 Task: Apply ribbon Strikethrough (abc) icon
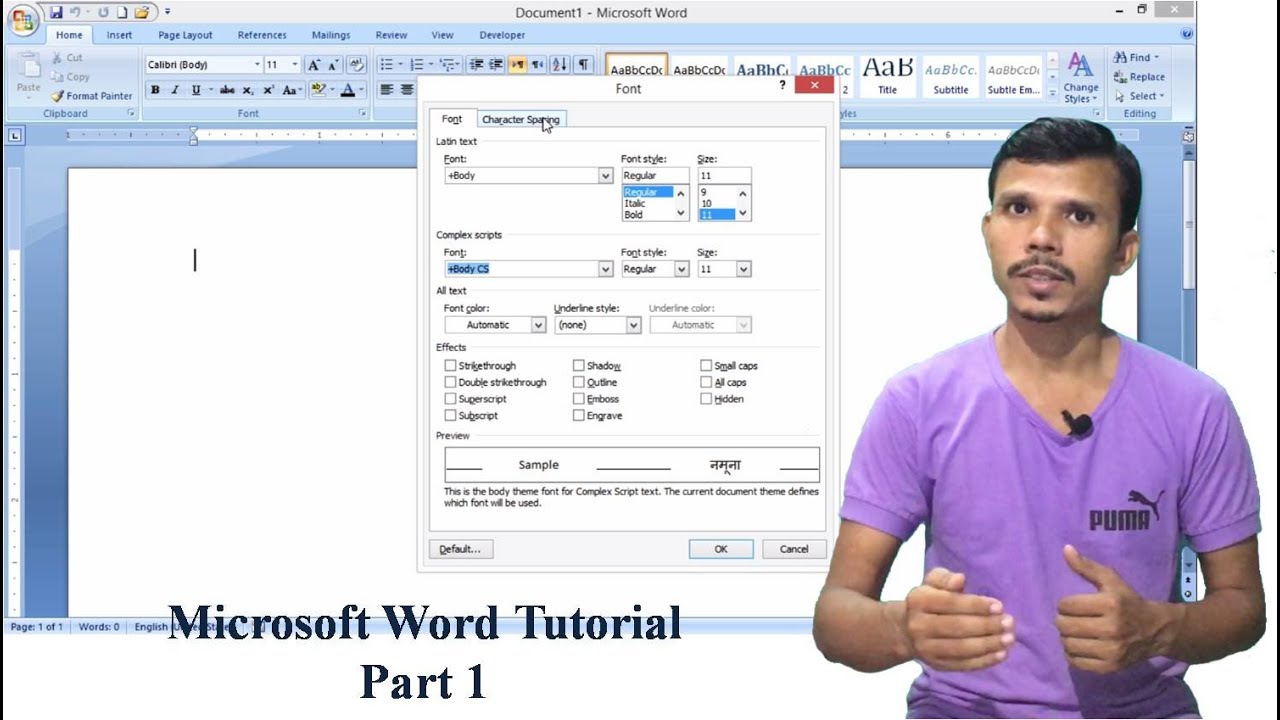click(228, 90)
